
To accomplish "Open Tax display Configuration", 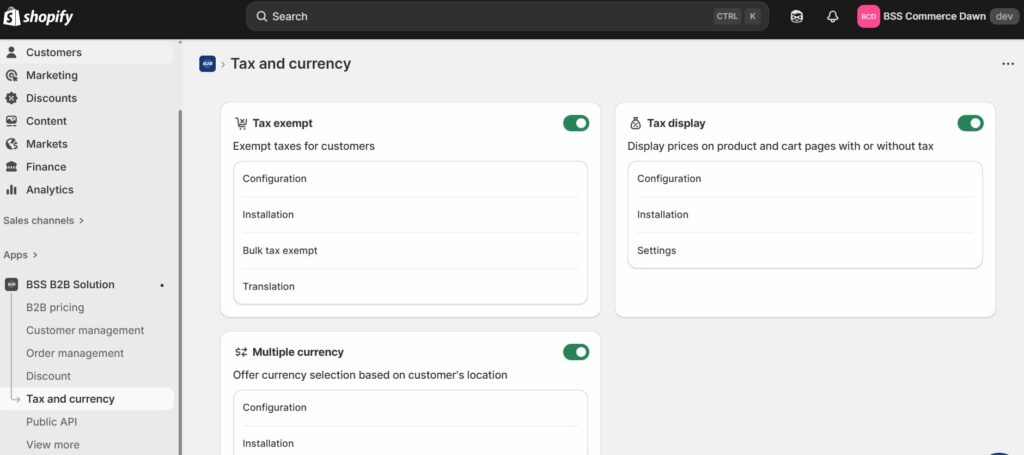I will [x=805, y=179].
